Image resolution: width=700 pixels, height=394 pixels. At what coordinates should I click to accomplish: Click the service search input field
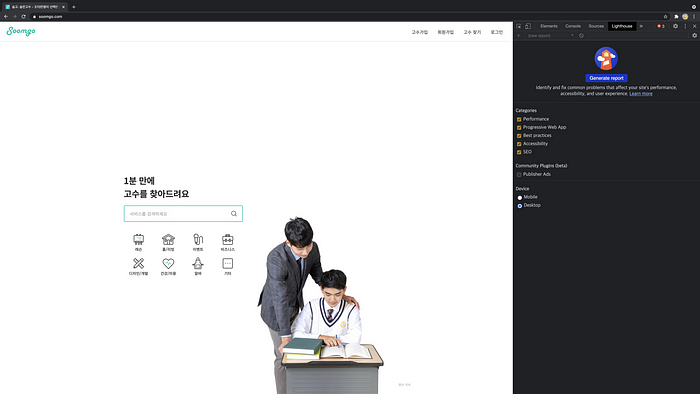(x=183, y=214)
